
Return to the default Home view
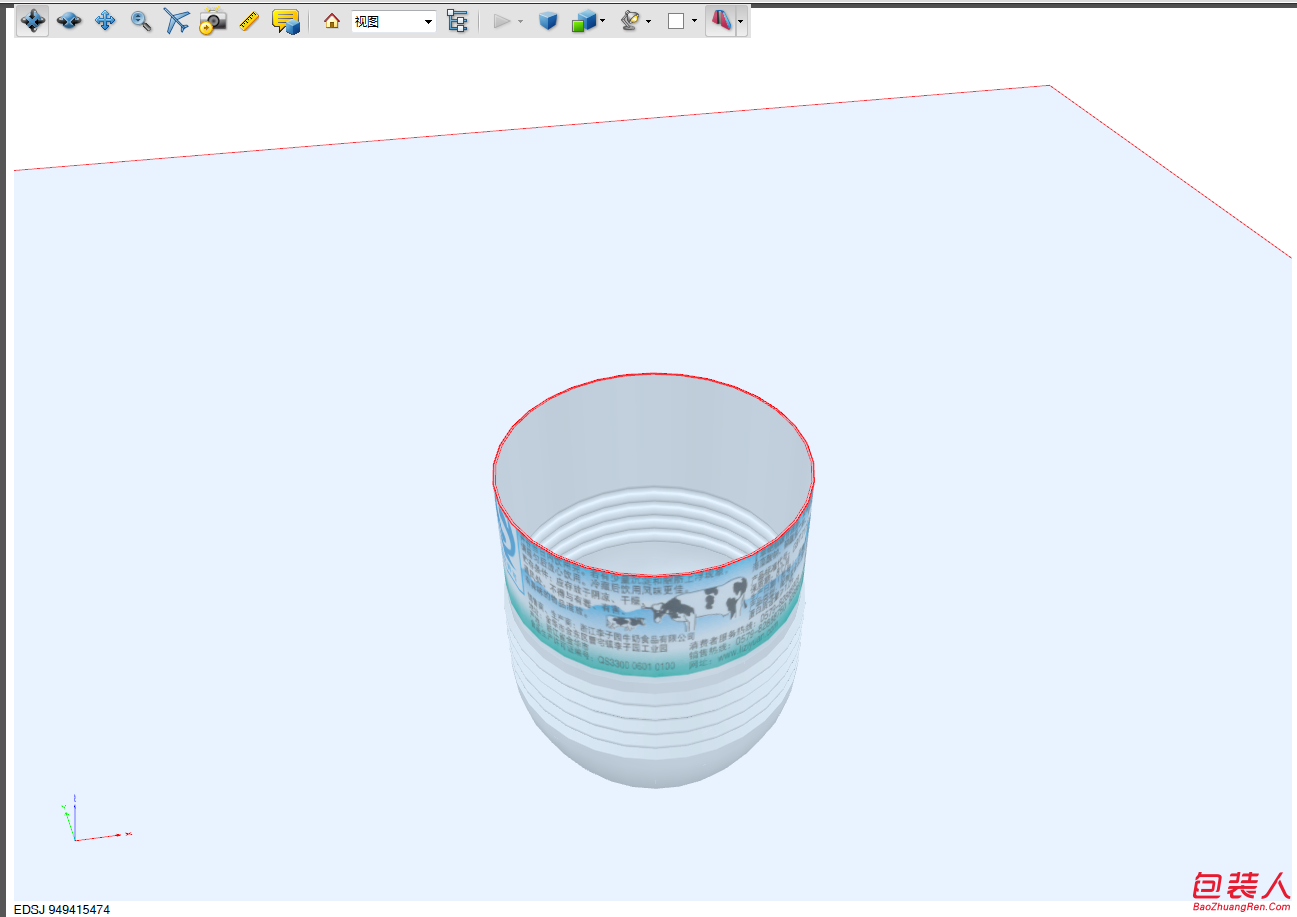(332, 21)
